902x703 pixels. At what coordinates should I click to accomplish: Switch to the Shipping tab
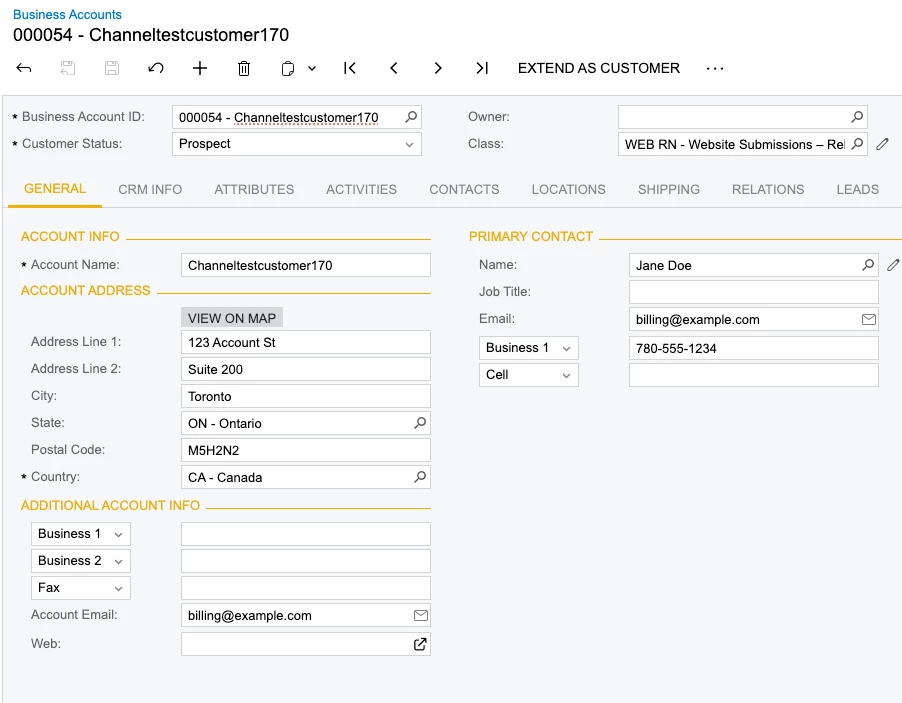point(669,189)
